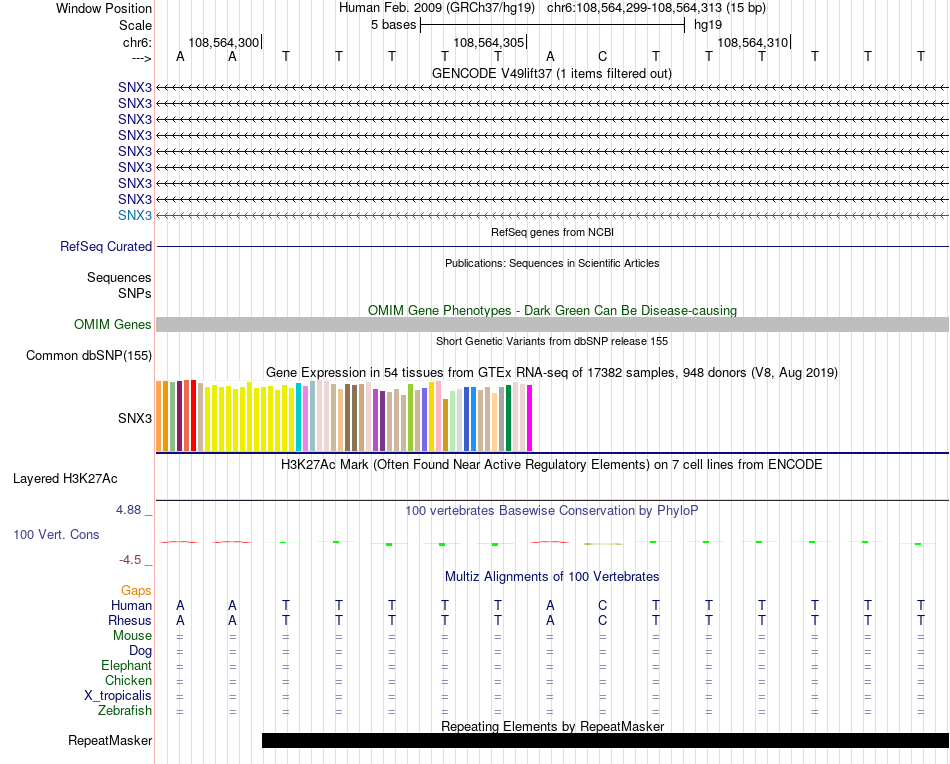Open the light-blue SNX3 transcript label
Viewport: 950px width, 764px height.
[x=135, y=215]
